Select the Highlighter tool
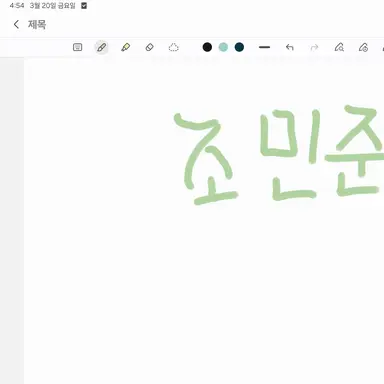The height and width of the screenshot is (384, 384). tap(125, 47)
